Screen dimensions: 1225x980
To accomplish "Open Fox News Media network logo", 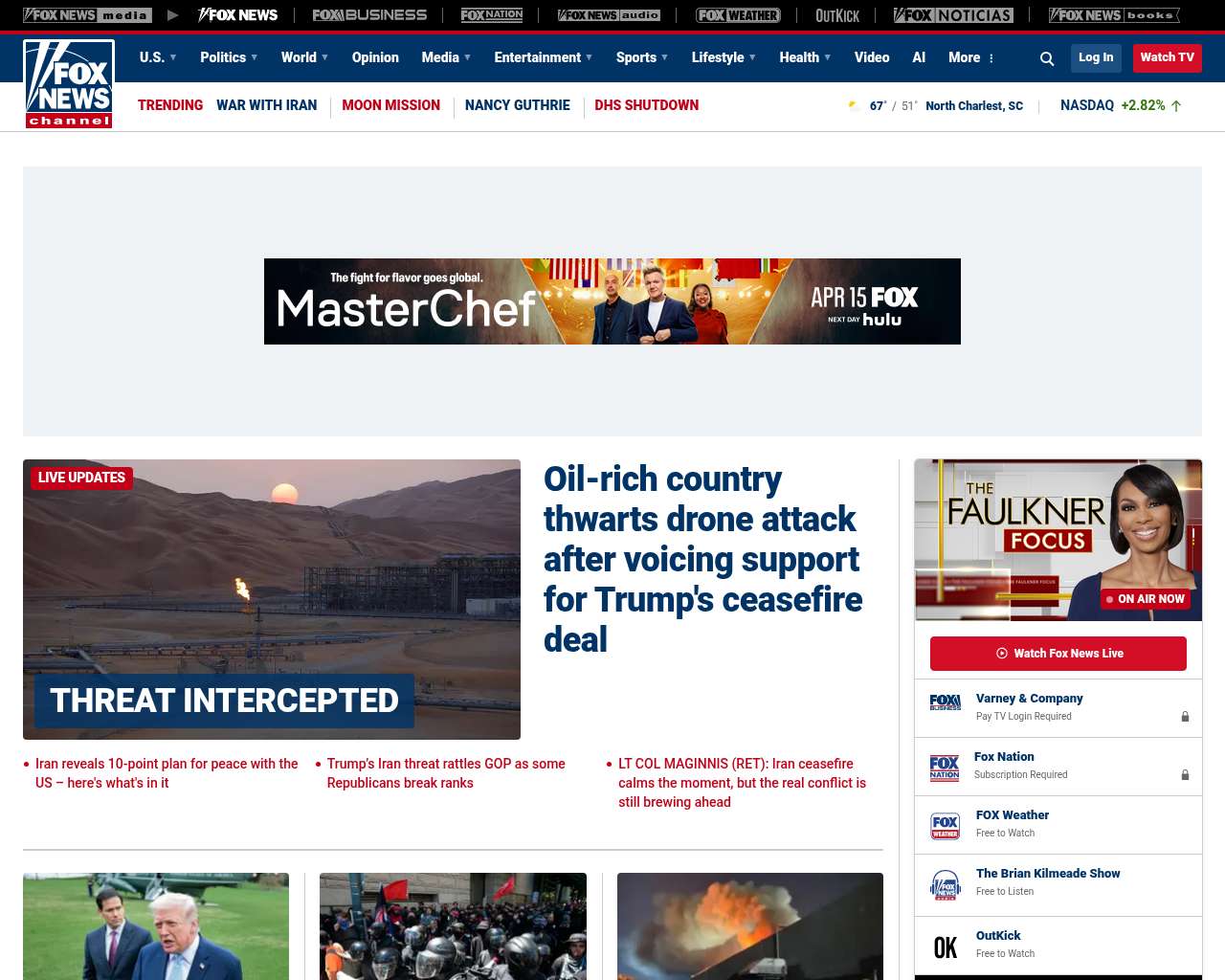I will tap(87, 15).
